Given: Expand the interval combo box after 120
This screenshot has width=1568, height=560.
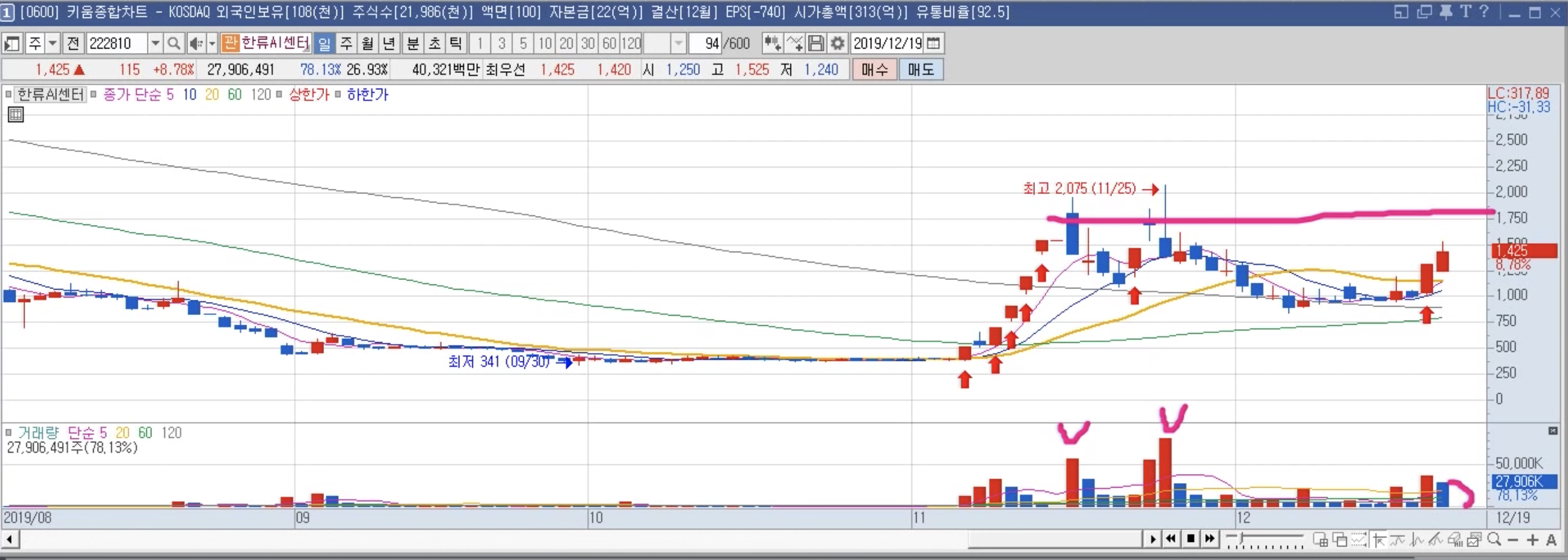Looking at the screenshot, I should pos(678,43).
